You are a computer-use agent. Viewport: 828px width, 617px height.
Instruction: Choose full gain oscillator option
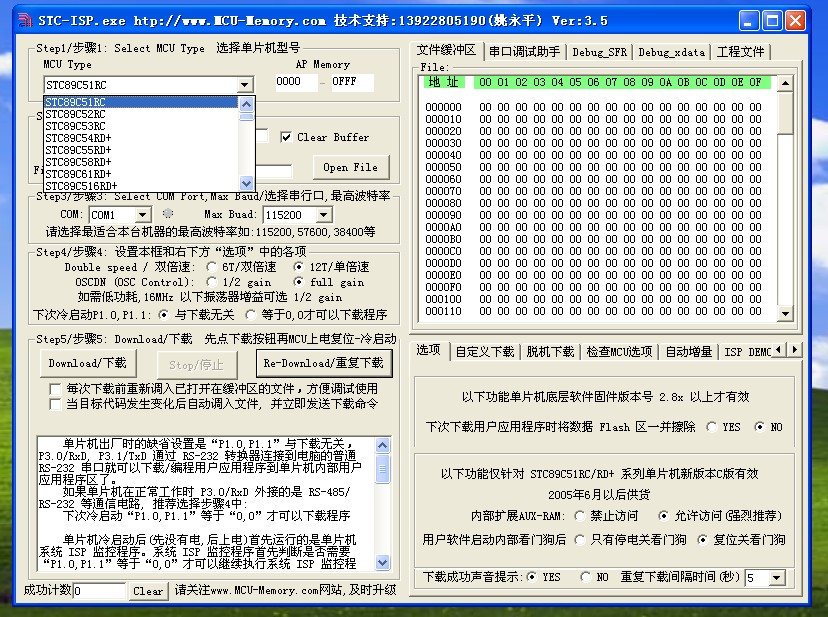click(299, 282)
